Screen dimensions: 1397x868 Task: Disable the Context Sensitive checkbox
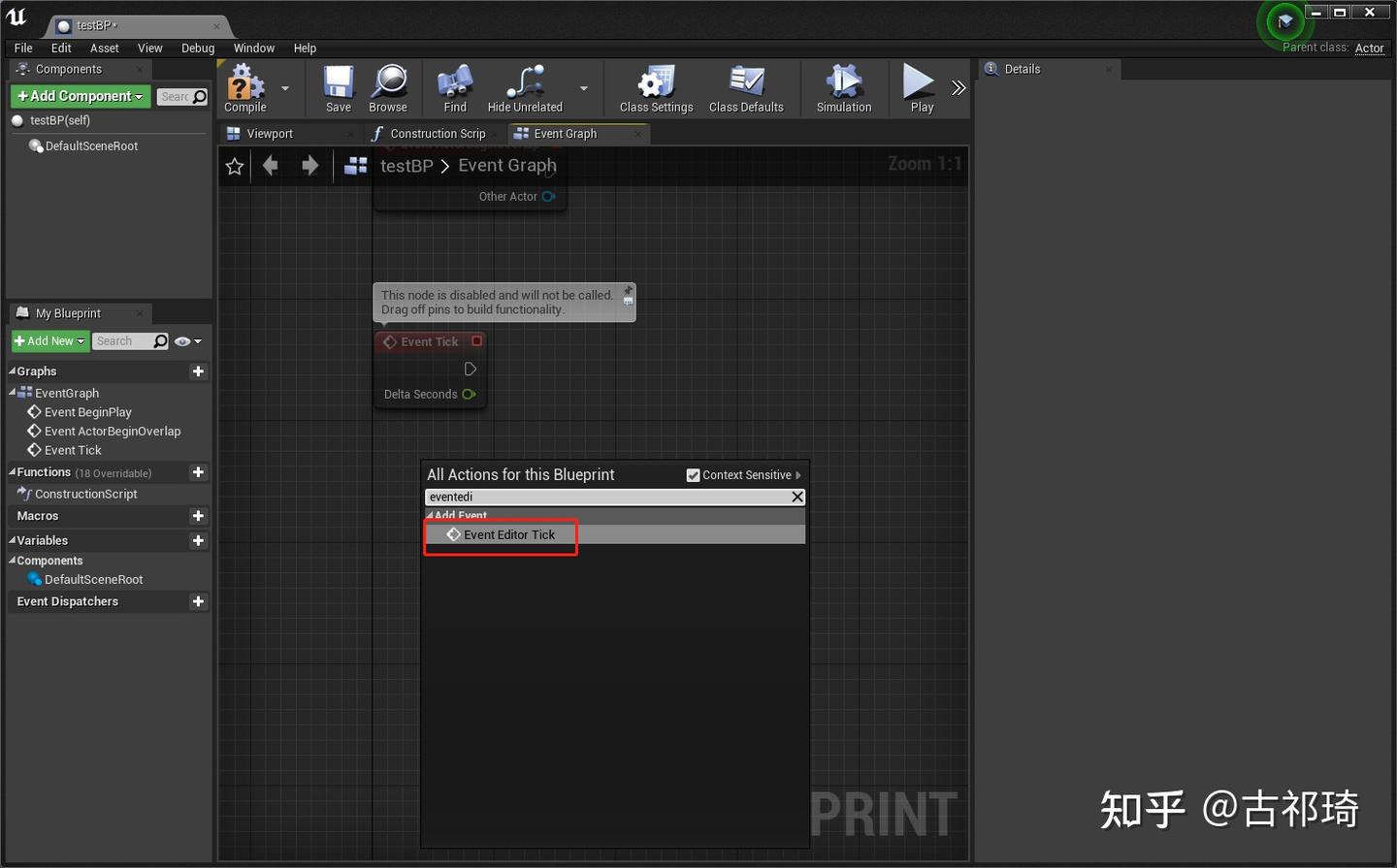click(x=693, y=475)
